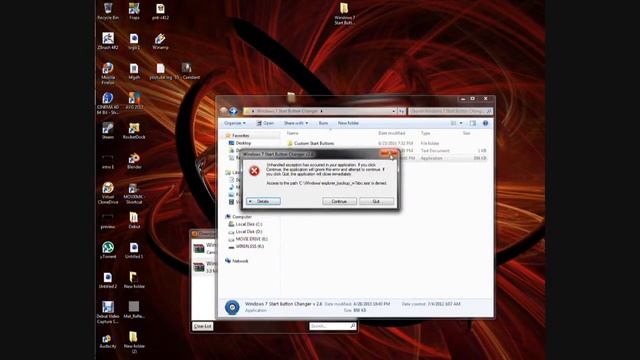Launch uTorrent from the desktop
Screen dimensions: 640x360
[108, 250]
